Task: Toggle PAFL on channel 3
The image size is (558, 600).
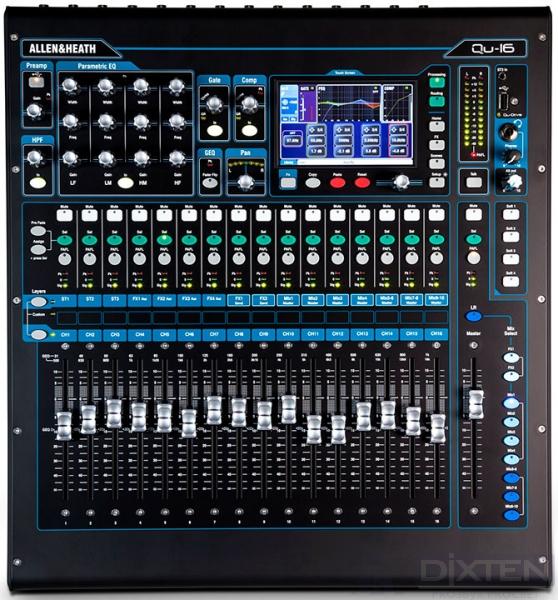Action: [x=114, y=259]
